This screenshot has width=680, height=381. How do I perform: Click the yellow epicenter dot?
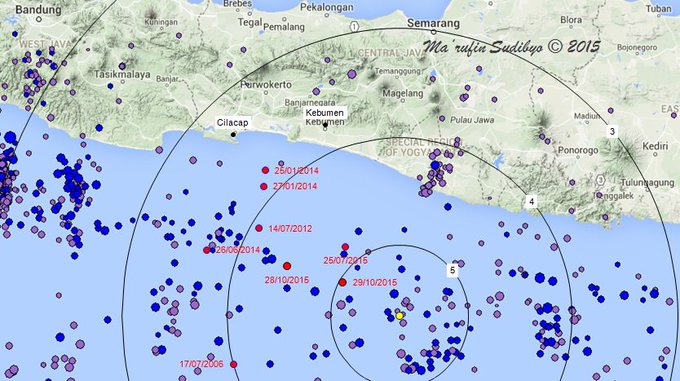point(399,316)
